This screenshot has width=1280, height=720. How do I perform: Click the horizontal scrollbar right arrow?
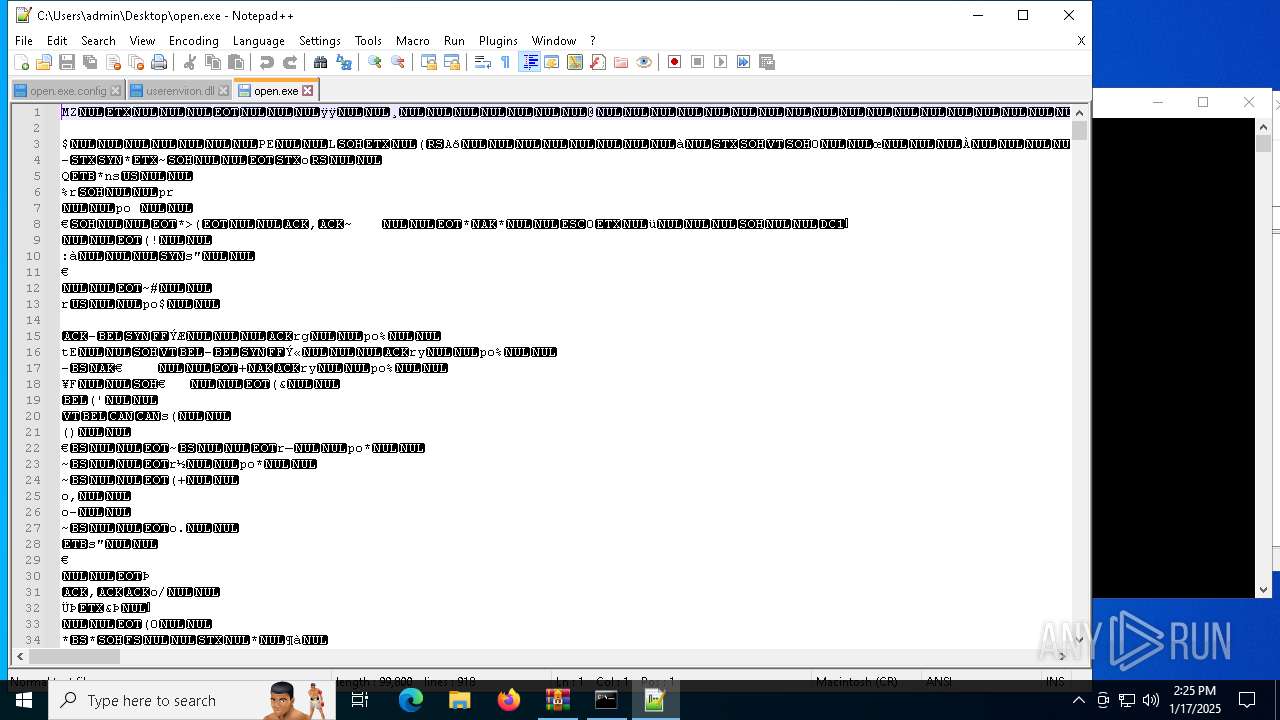1062,656
